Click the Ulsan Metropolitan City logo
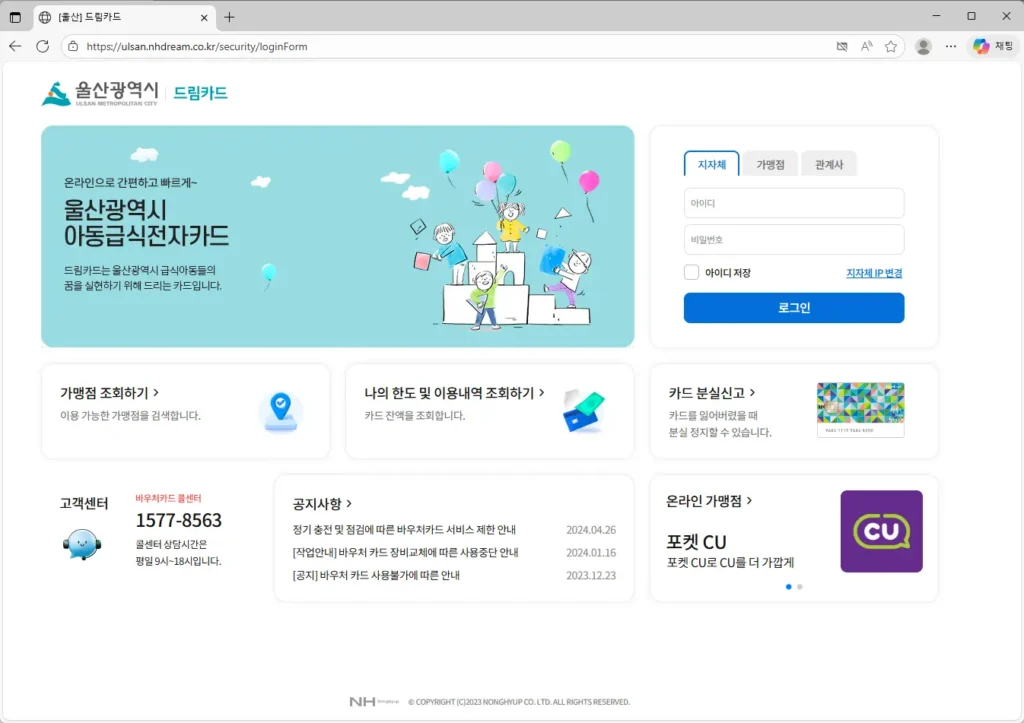Image resolution: width=1024 pixels, height=723 pixels. [93, 93]
